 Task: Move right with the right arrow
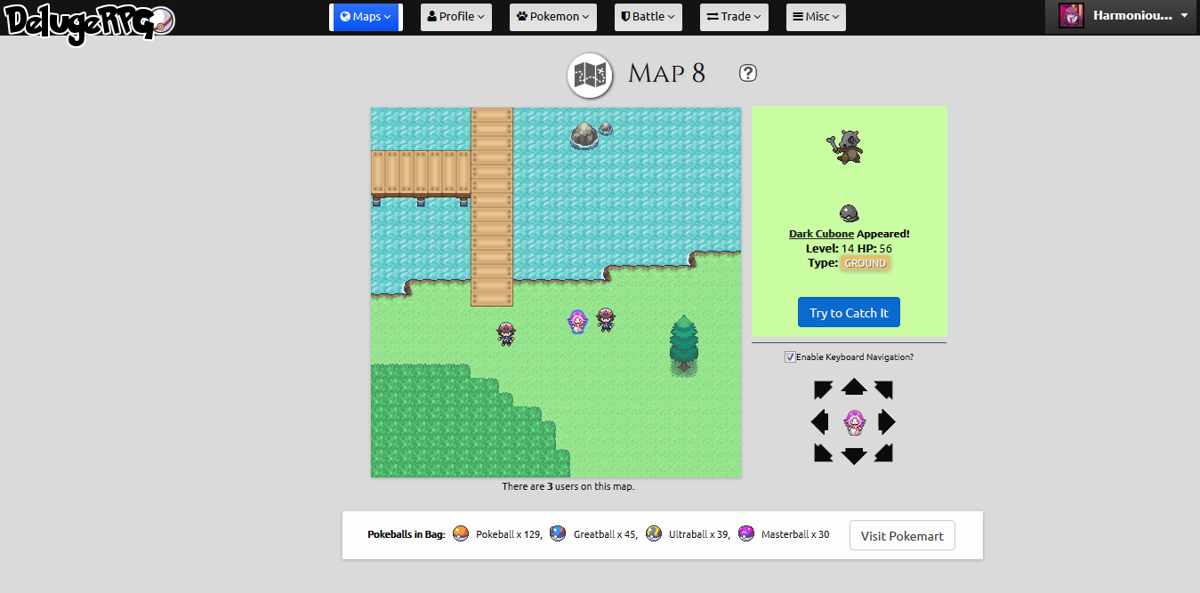[887, 422]
